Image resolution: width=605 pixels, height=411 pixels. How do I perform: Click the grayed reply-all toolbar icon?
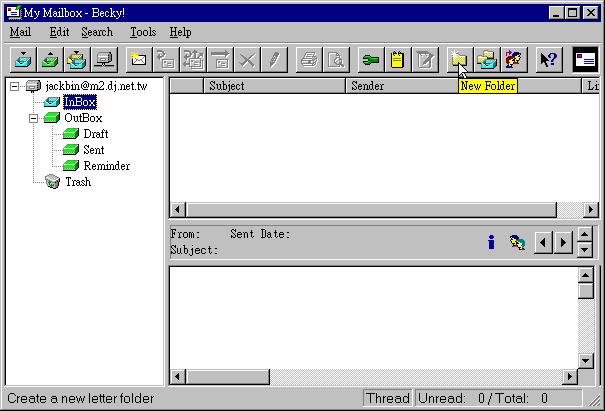coord(193,60)
